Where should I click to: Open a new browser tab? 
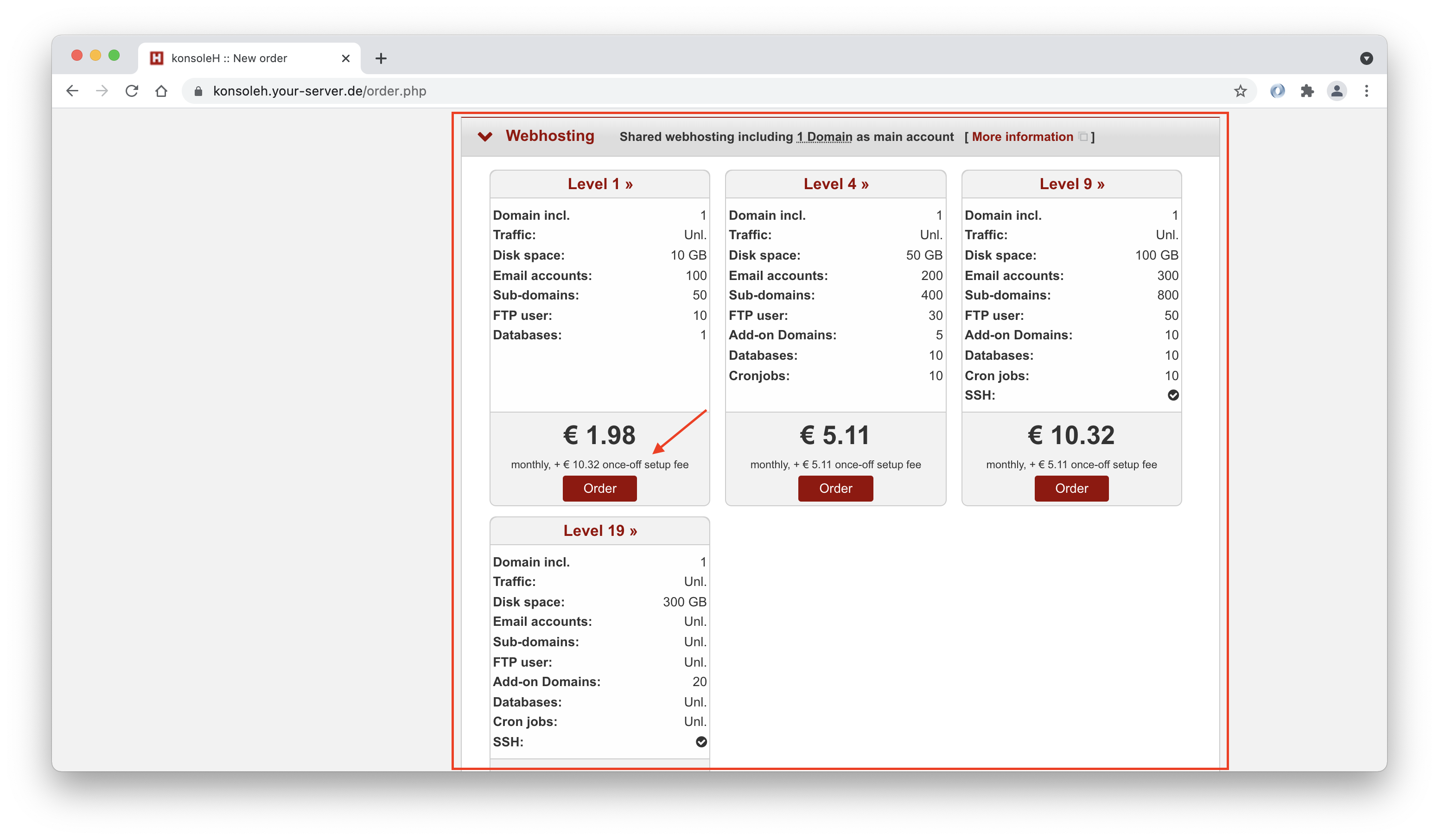[381, 58]
